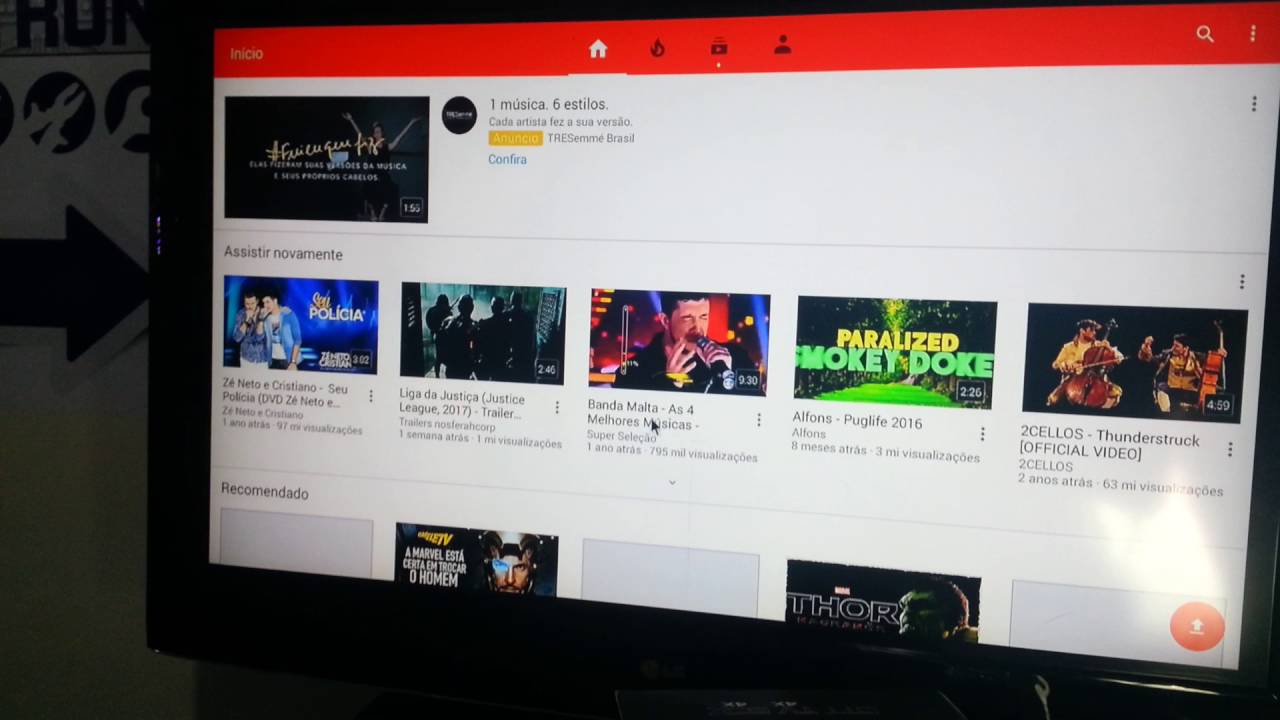The width and height of the screenshot is (1280, 720).
Task: Click channel name Alfons under Puglife title
Action: click(809, 434)
